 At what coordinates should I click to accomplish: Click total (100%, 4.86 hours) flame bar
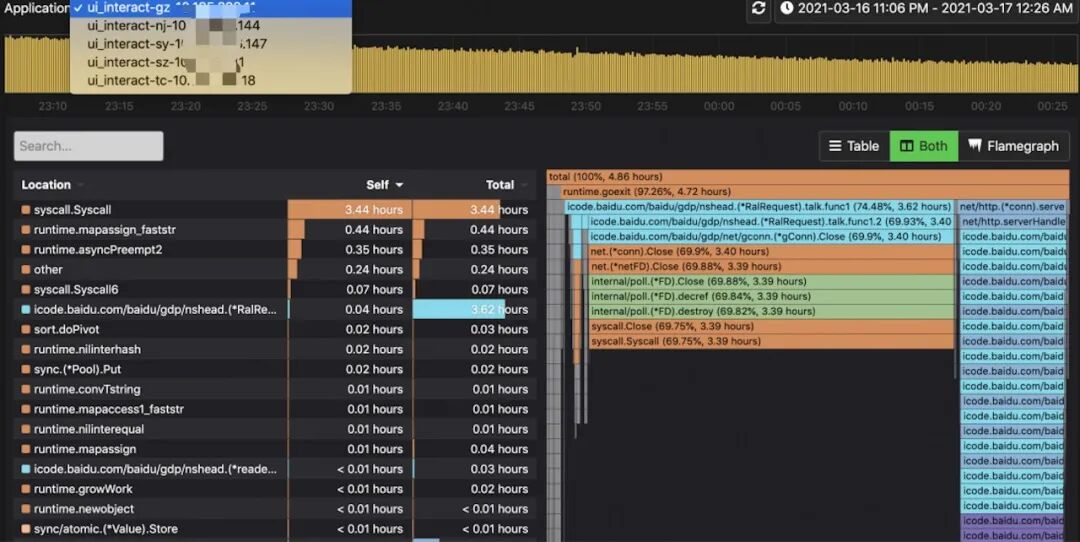click(x=808, y=177)
